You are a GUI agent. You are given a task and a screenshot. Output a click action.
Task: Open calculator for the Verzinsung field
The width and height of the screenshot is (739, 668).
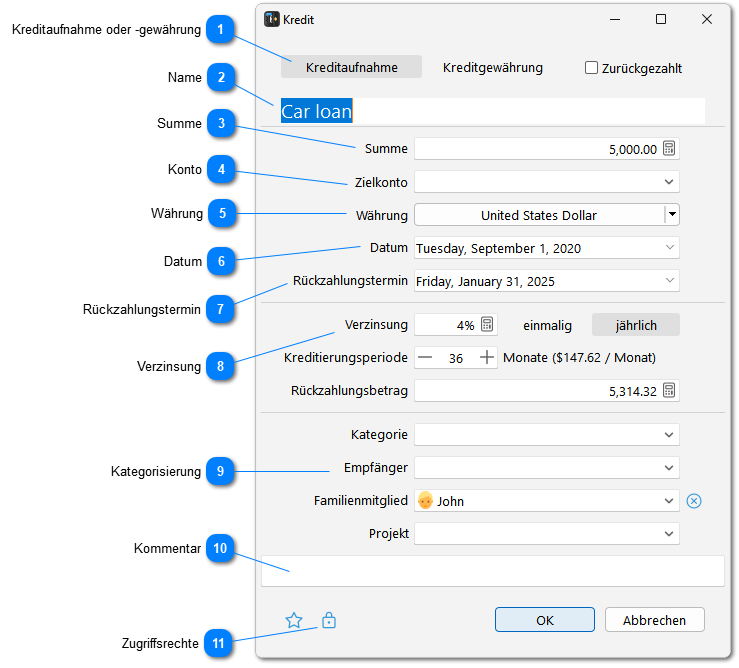487,324
